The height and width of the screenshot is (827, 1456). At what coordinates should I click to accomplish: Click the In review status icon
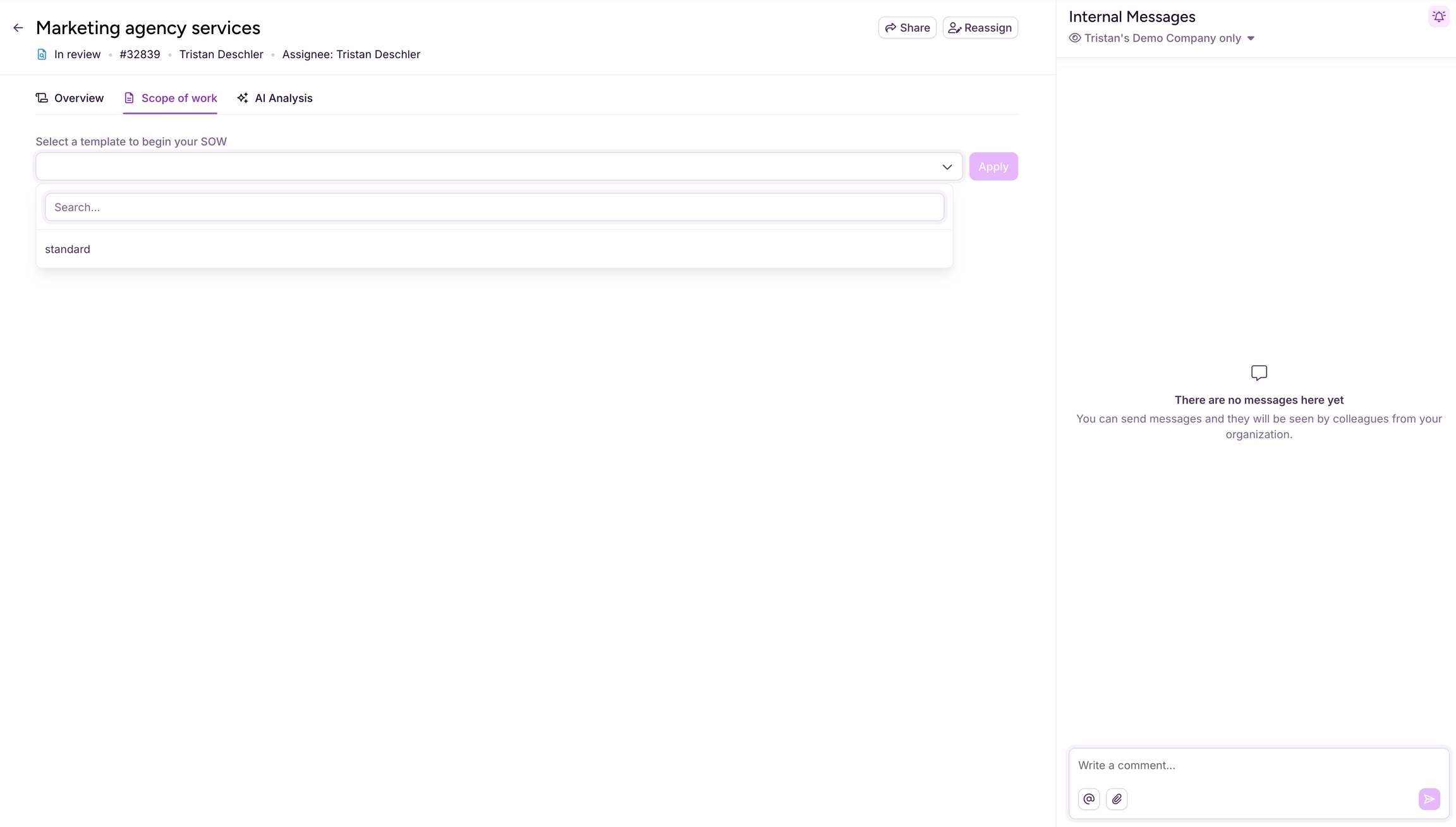pyautogui.click(x=42, y=54)
